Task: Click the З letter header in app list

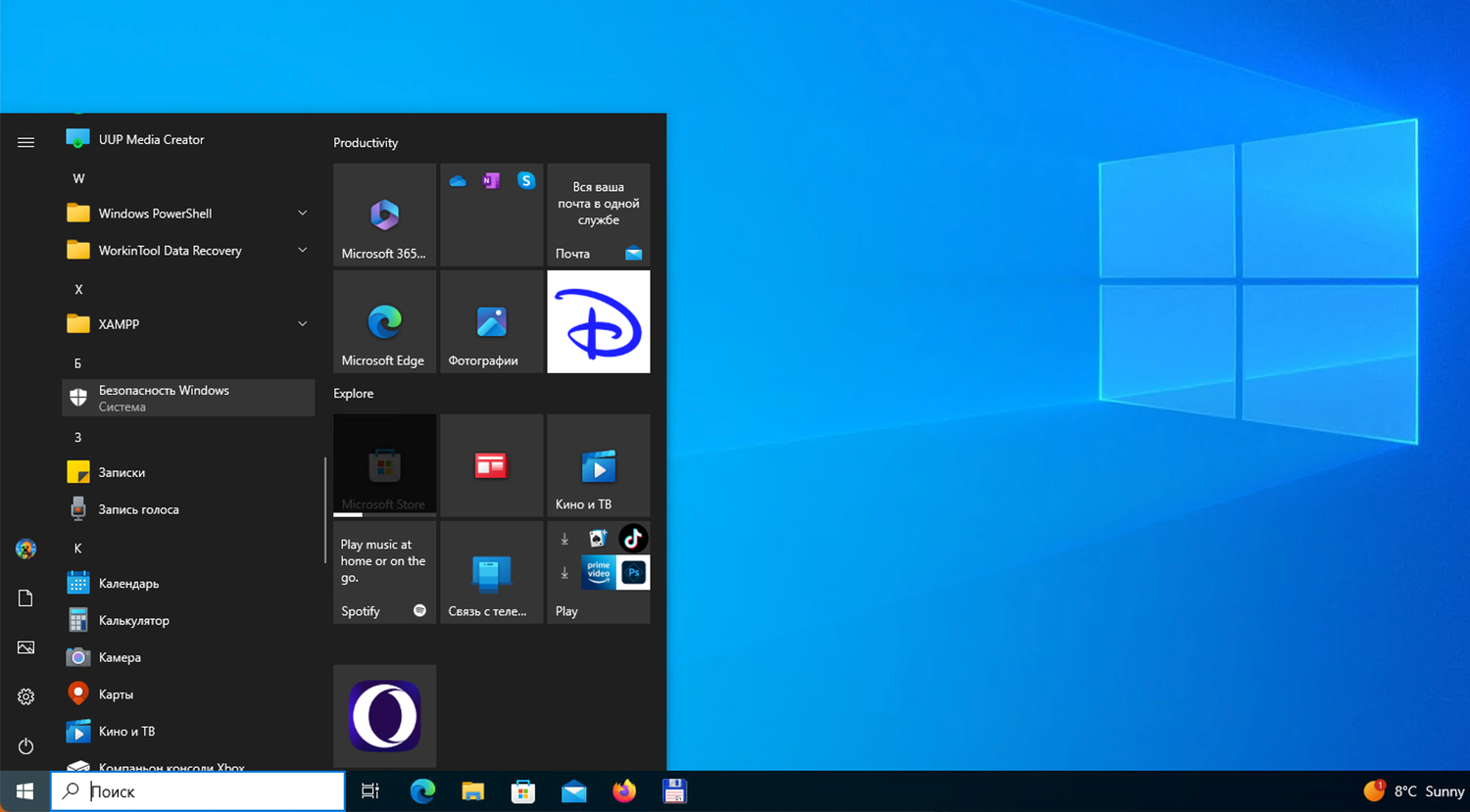Action: click(77, 437)
